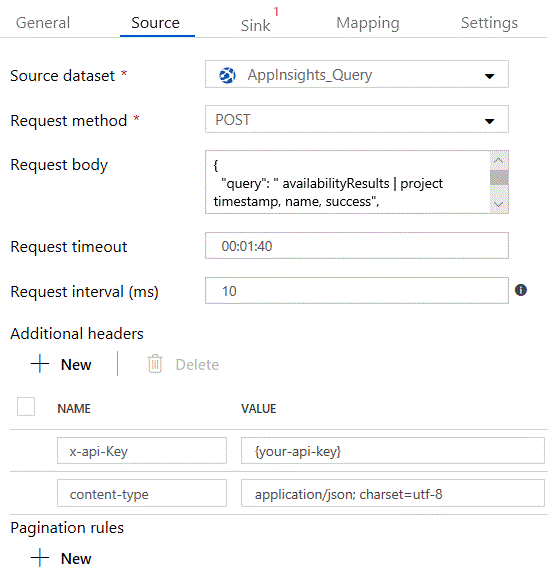Viewport: 548px width, 586px height.
Task: Click the Request interval (ms) label
Action: point(84,292)
